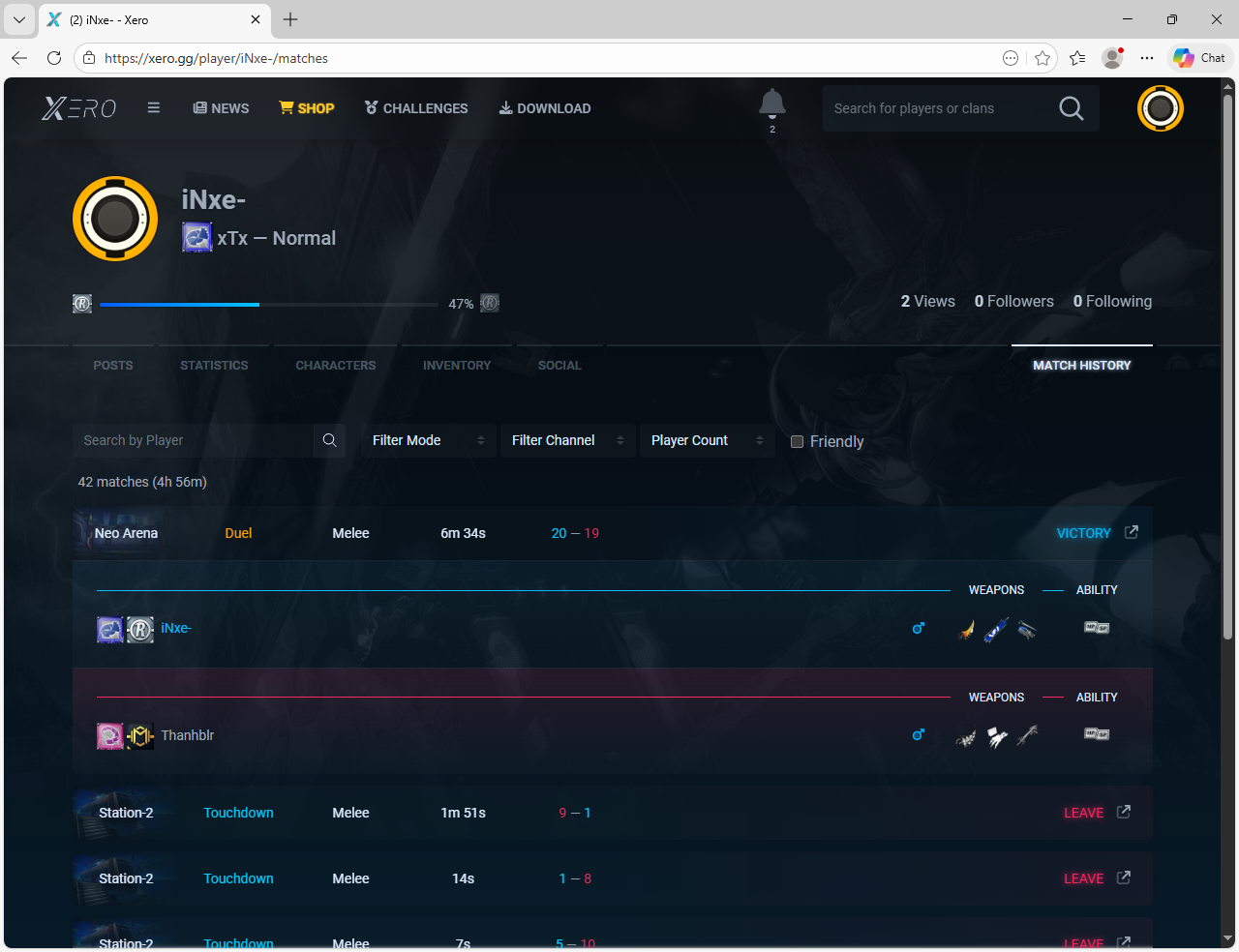This screenshot has height=952, width=1239.
Task: Open the Neo Arena match external link icon
Action: point(1131,532)
